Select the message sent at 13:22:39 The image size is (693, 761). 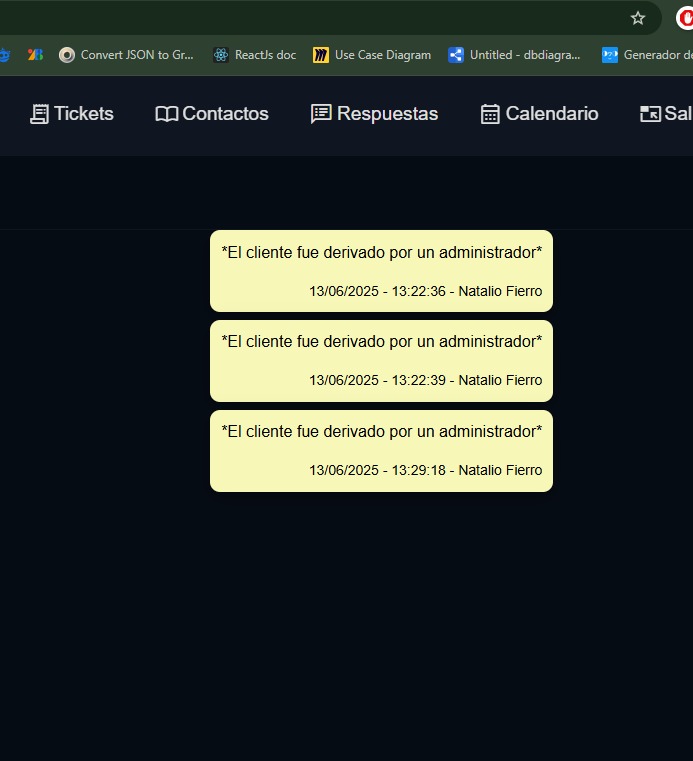(381, 361)
